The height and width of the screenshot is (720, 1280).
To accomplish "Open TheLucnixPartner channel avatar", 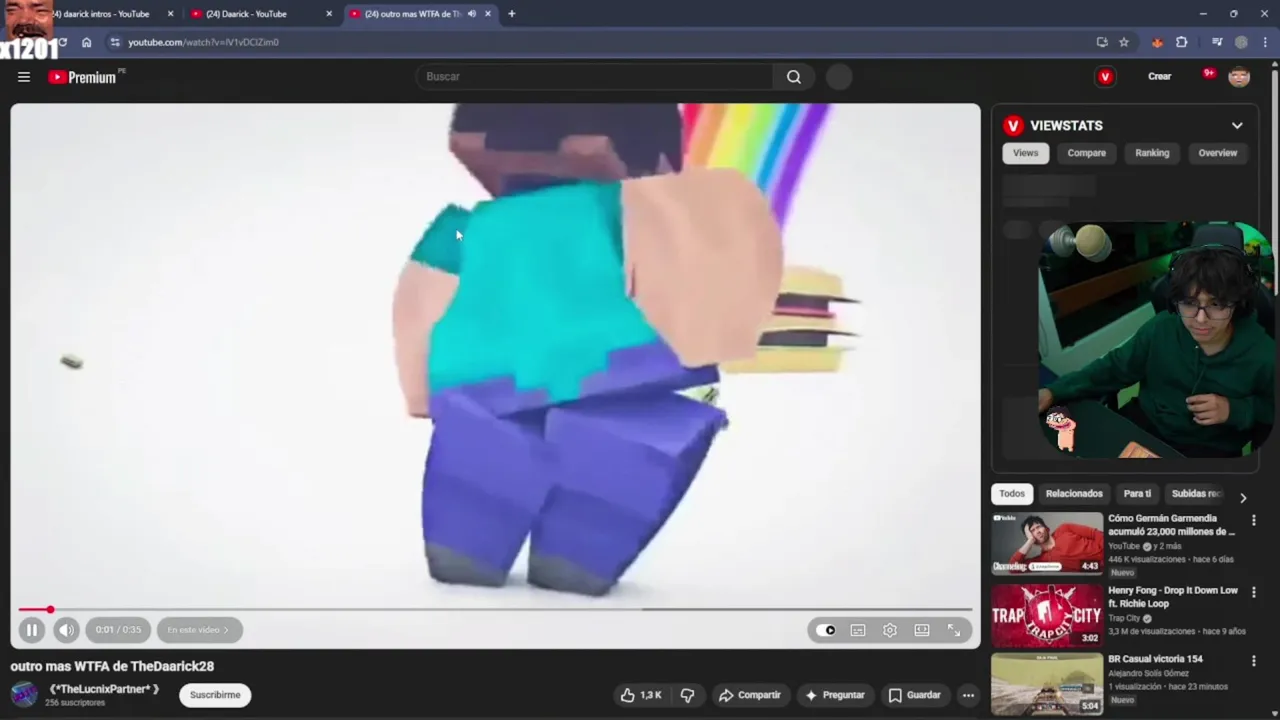I will [24, 694].
